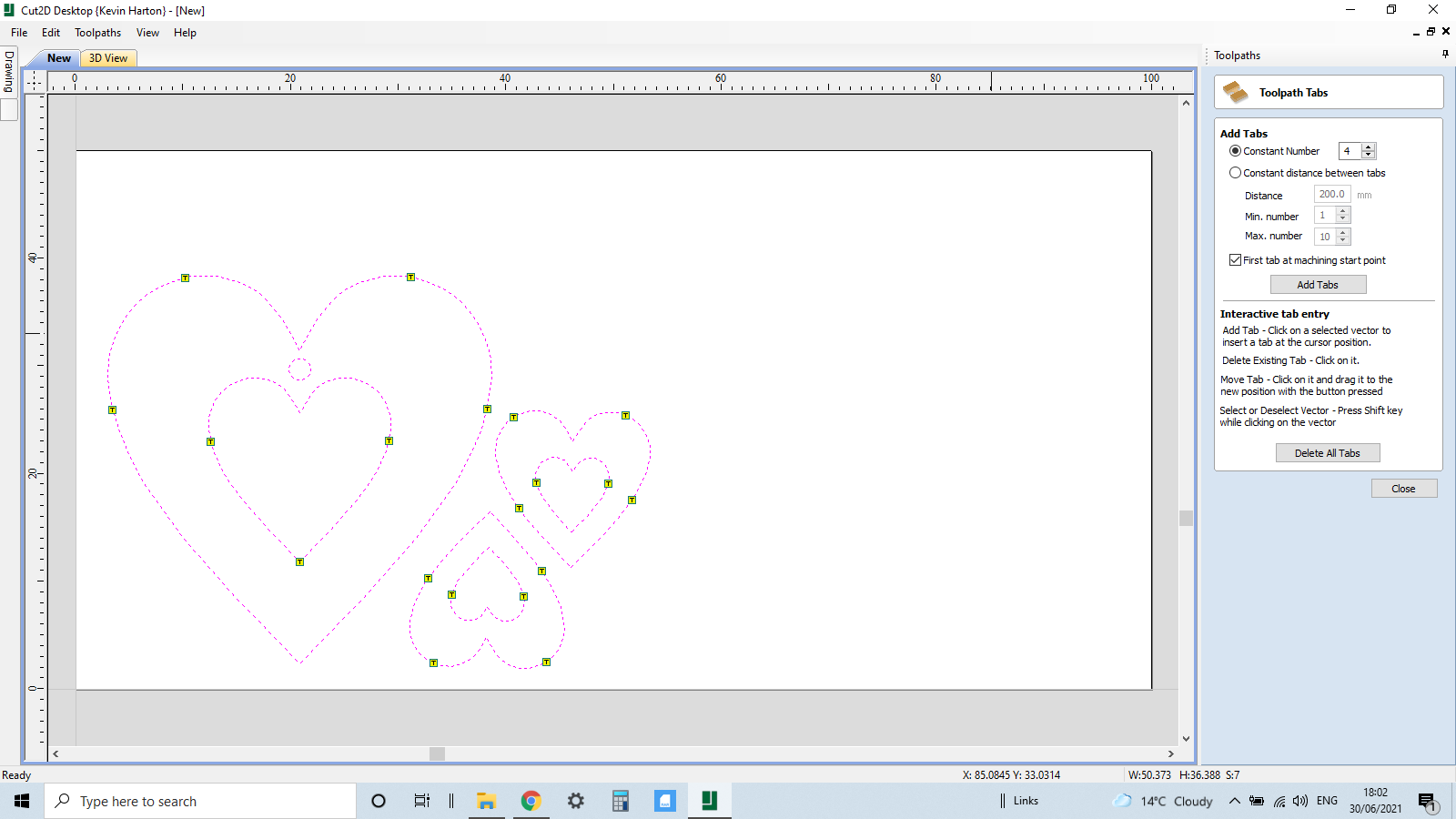The width and height of the screenshot is (1456, 819).
Task: Open the View menu
Action: point(147,33)
